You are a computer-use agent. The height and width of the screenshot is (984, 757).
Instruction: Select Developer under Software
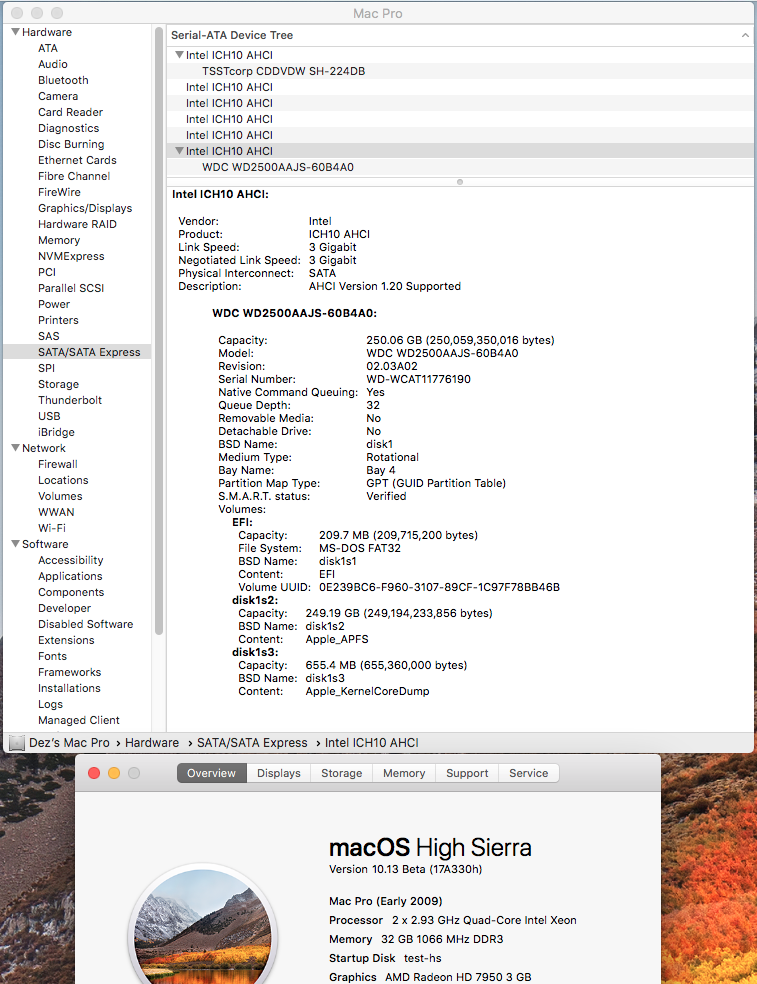point(64,608)
